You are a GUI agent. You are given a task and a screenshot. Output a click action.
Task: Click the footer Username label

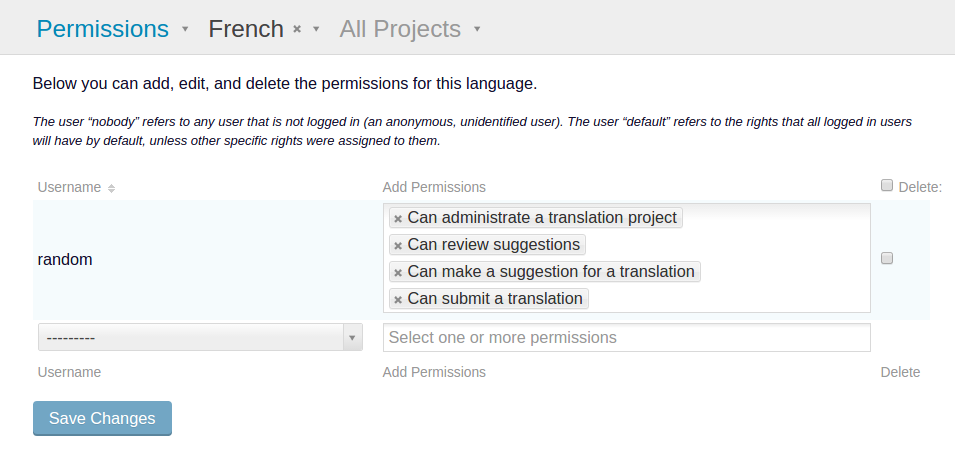[69, 372]
